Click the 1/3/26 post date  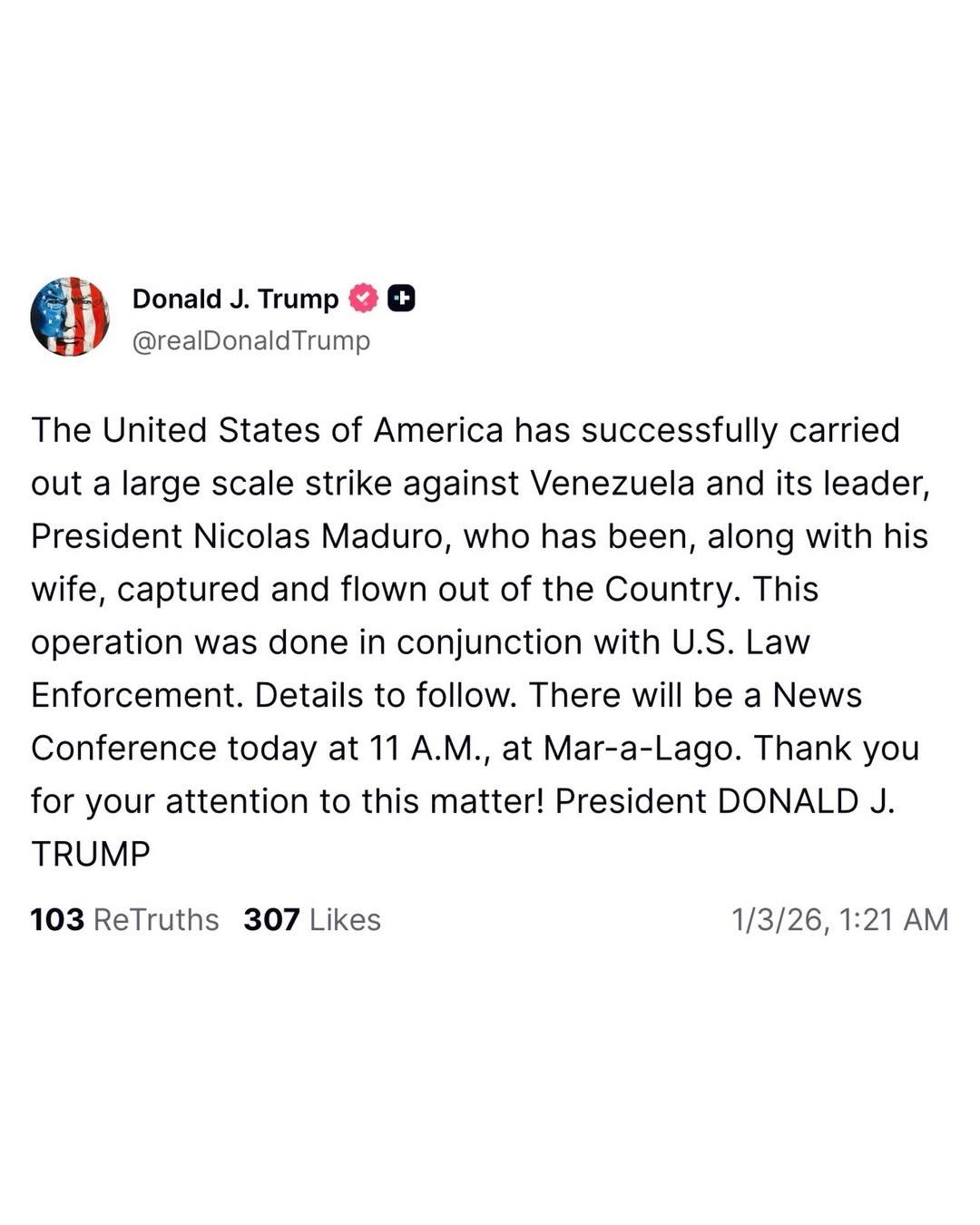click(x=779, y=919)
